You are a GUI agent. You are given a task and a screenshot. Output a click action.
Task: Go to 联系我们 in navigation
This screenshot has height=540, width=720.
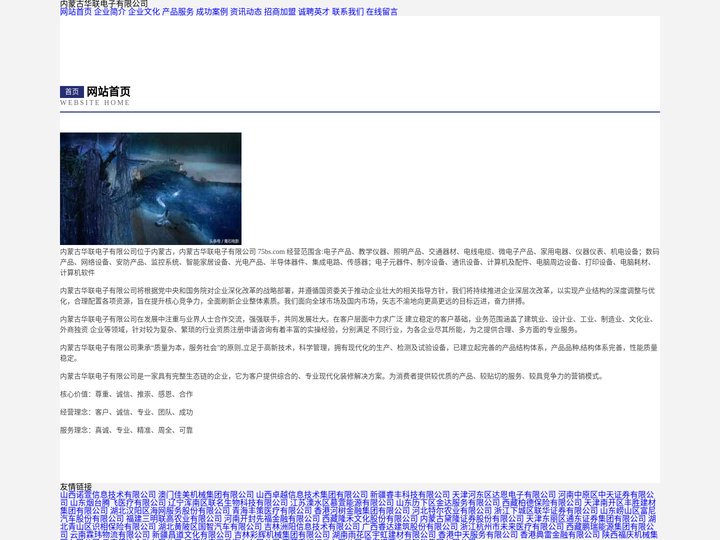(x=348, y=12)
